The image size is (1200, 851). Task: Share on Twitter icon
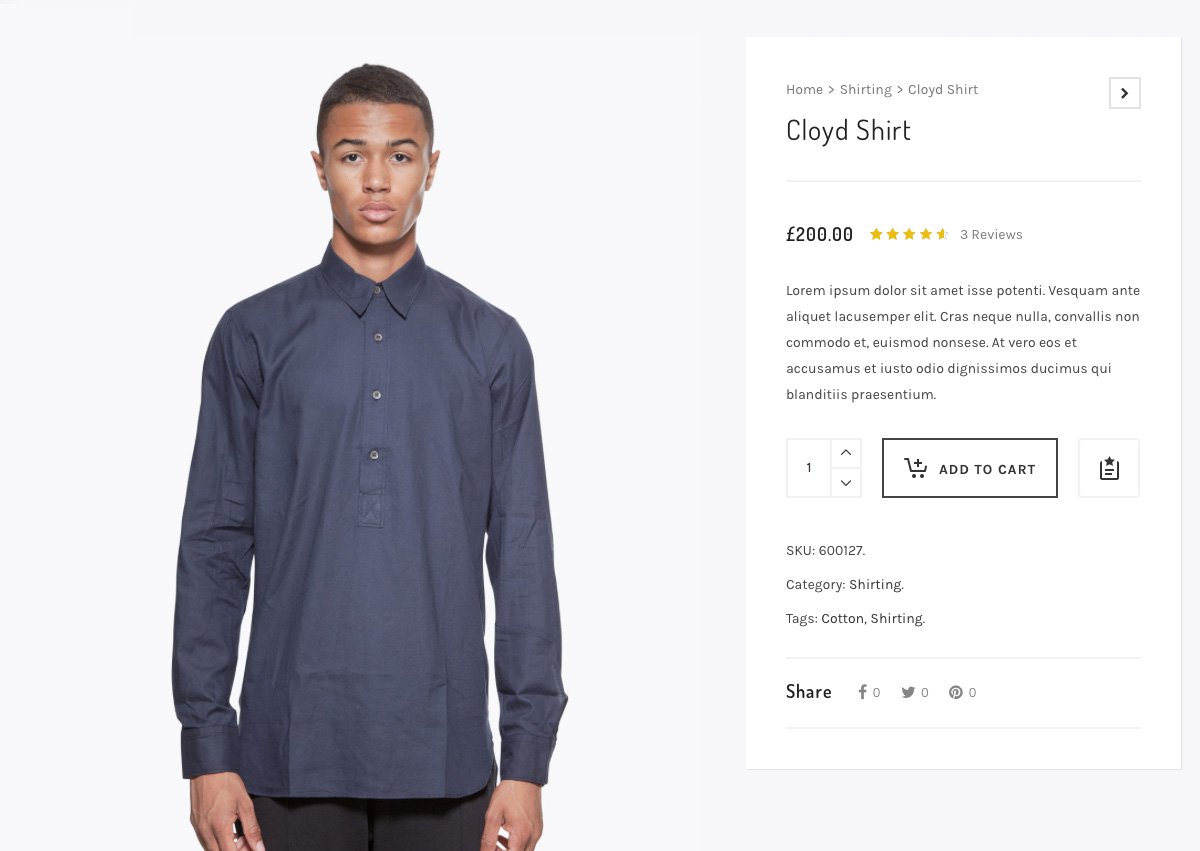[x=908, y=692]
